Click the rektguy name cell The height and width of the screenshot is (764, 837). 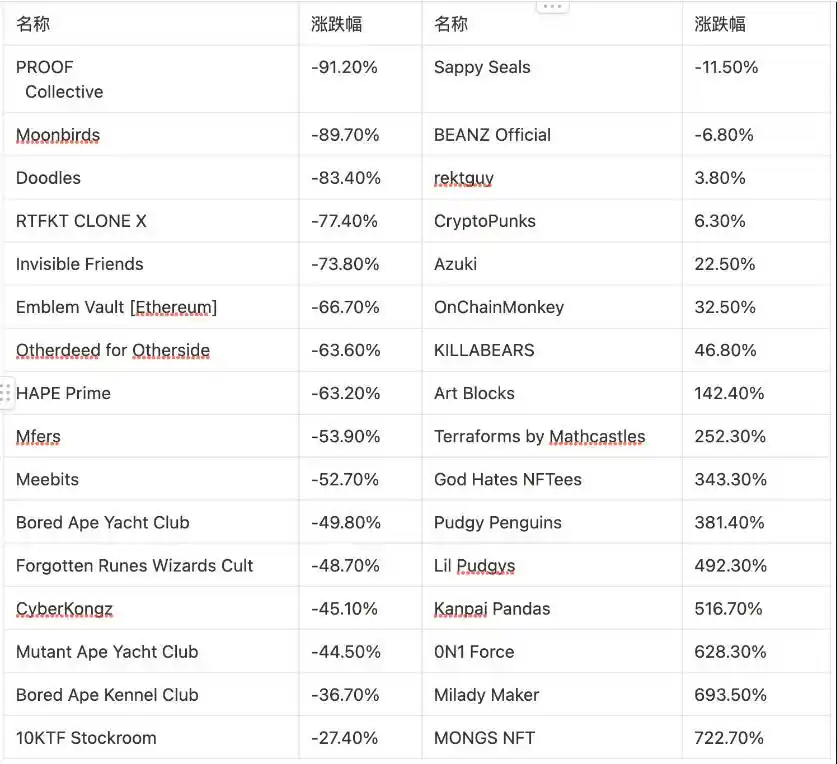tap(552, 178)
